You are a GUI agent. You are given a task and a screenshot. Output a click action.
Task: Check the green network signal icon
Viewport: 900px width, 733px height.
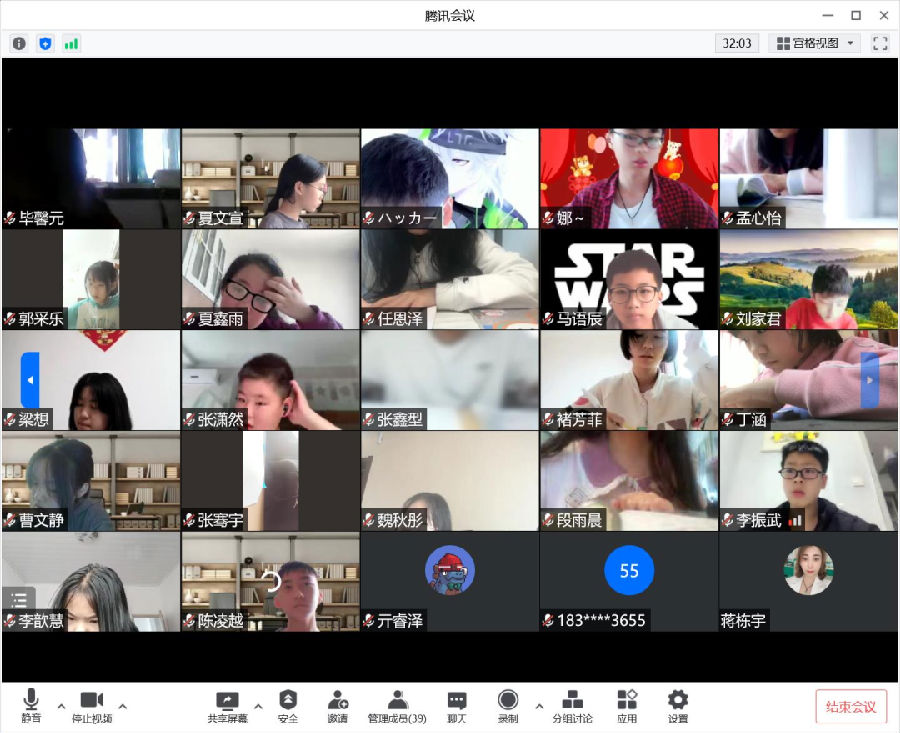pos(71,43)
